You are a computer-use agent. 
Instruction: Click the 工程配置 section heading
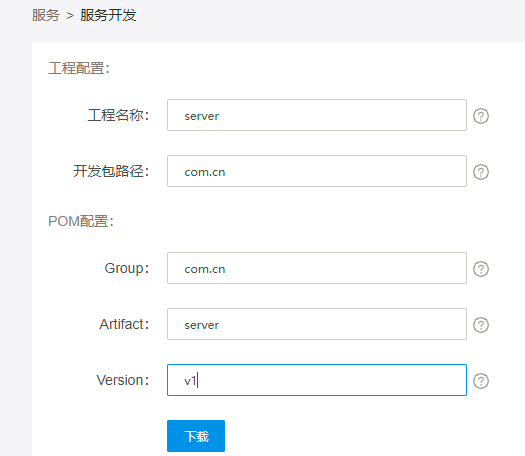pyautogui.click(x=79, y=68)
